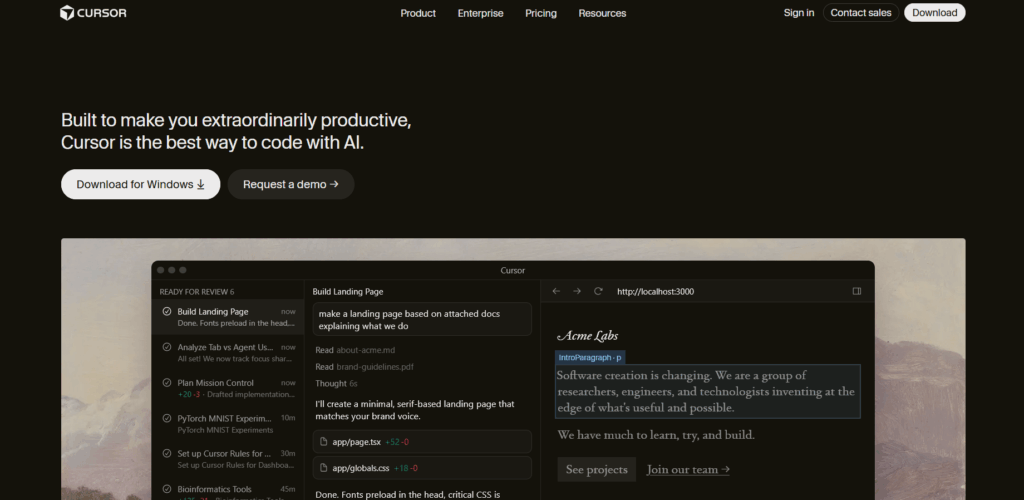The image size is (1024, 500).
Task: Click the checkmark icon for Bioinformatics Tools
Action: 167,489
